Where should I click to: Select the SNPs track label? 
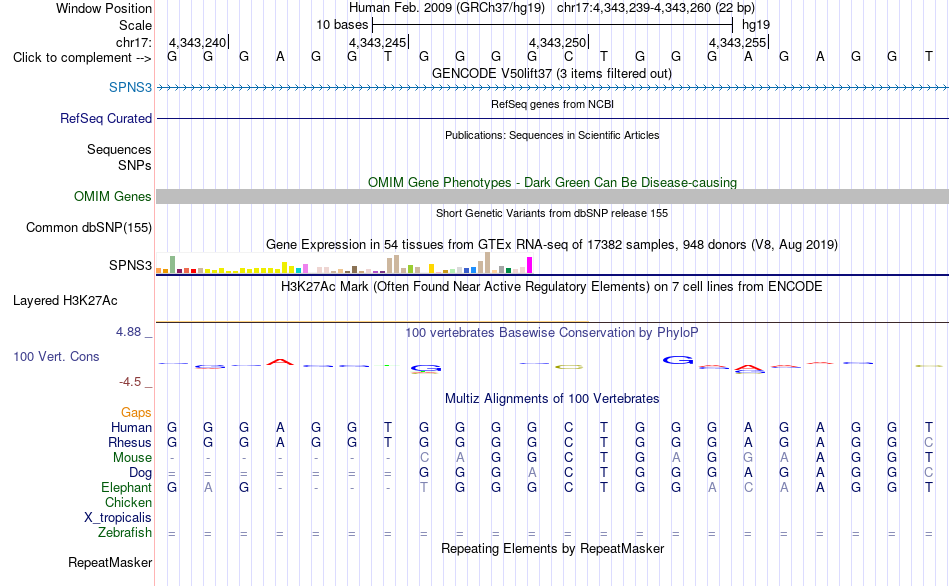coord(135,165)
